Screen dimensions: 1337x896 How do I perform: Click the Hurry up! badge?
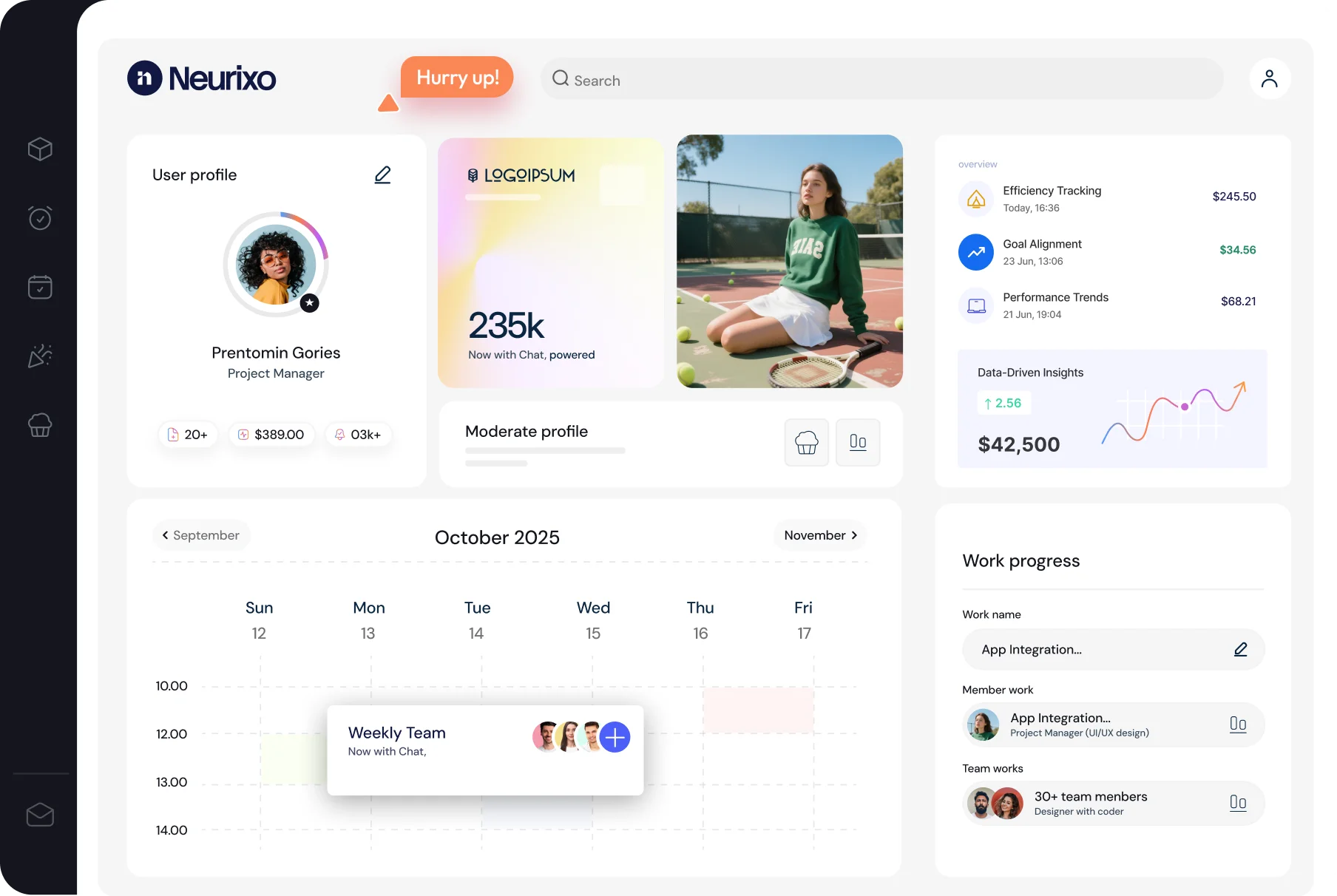click(x=457, y=78)
